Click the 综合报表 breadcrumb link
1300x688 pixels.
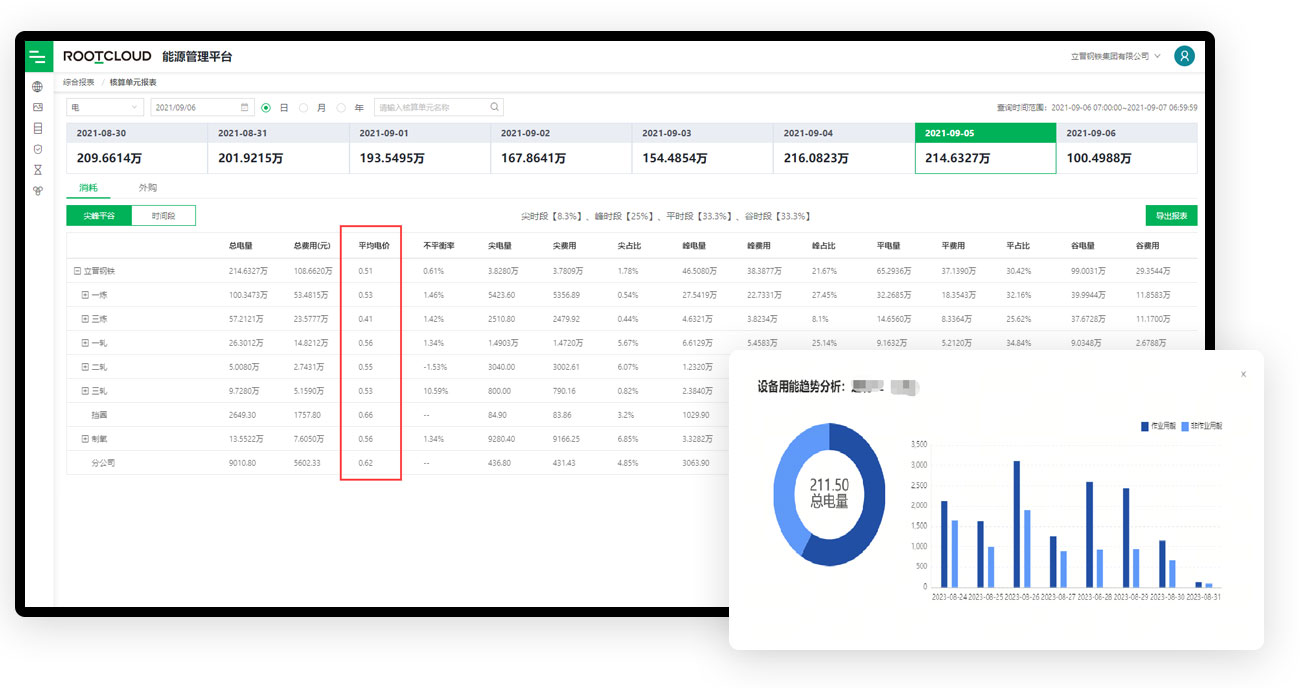[79, 82]
